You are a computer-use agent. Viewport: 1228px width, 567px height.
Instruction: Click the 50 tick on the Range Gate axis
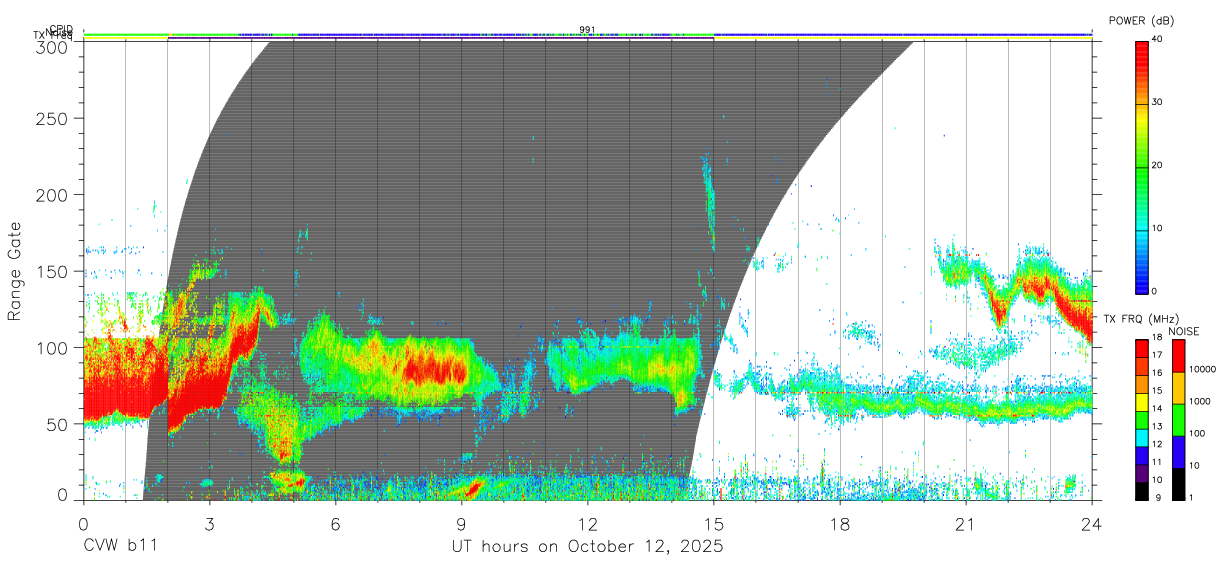pyautogui.click(x=59, y=424)
